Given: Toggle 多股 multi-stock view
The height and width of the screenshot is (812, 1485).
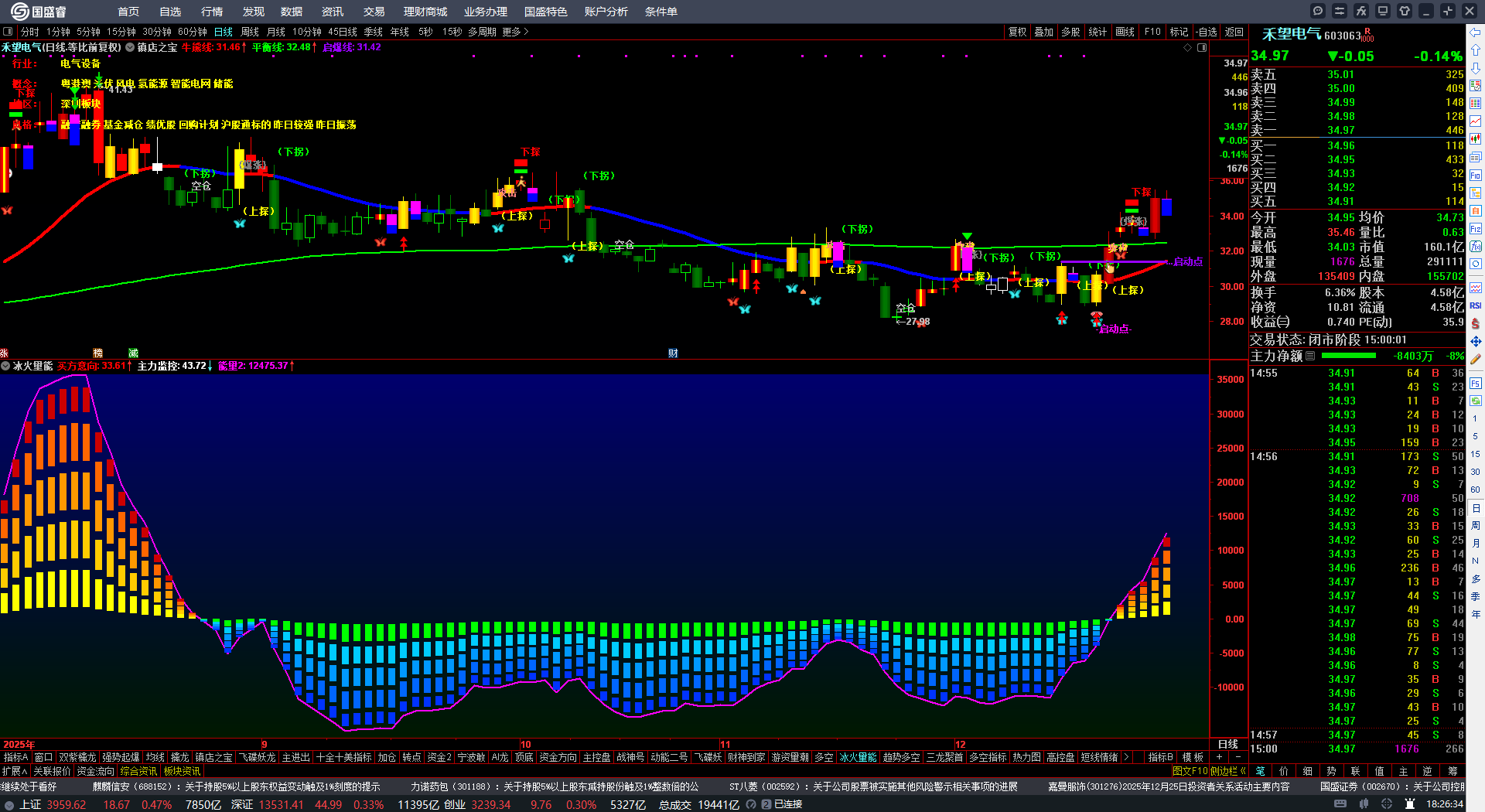Looking at the screenshot, I should pyautogui.click(x=1070, y=32).
